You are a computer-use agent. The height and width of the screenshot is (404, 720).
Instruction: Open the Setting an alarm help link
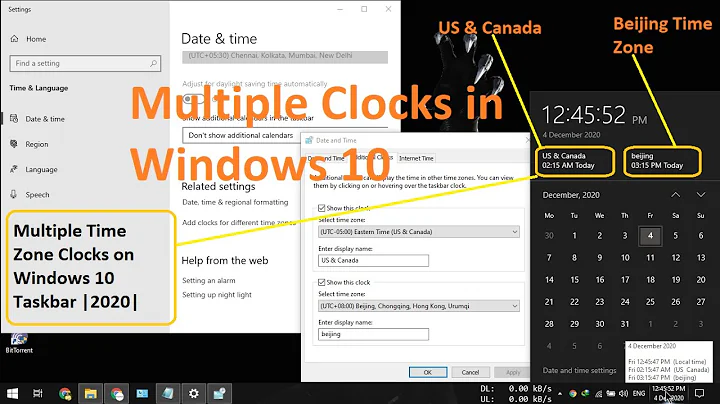[208, 281]
